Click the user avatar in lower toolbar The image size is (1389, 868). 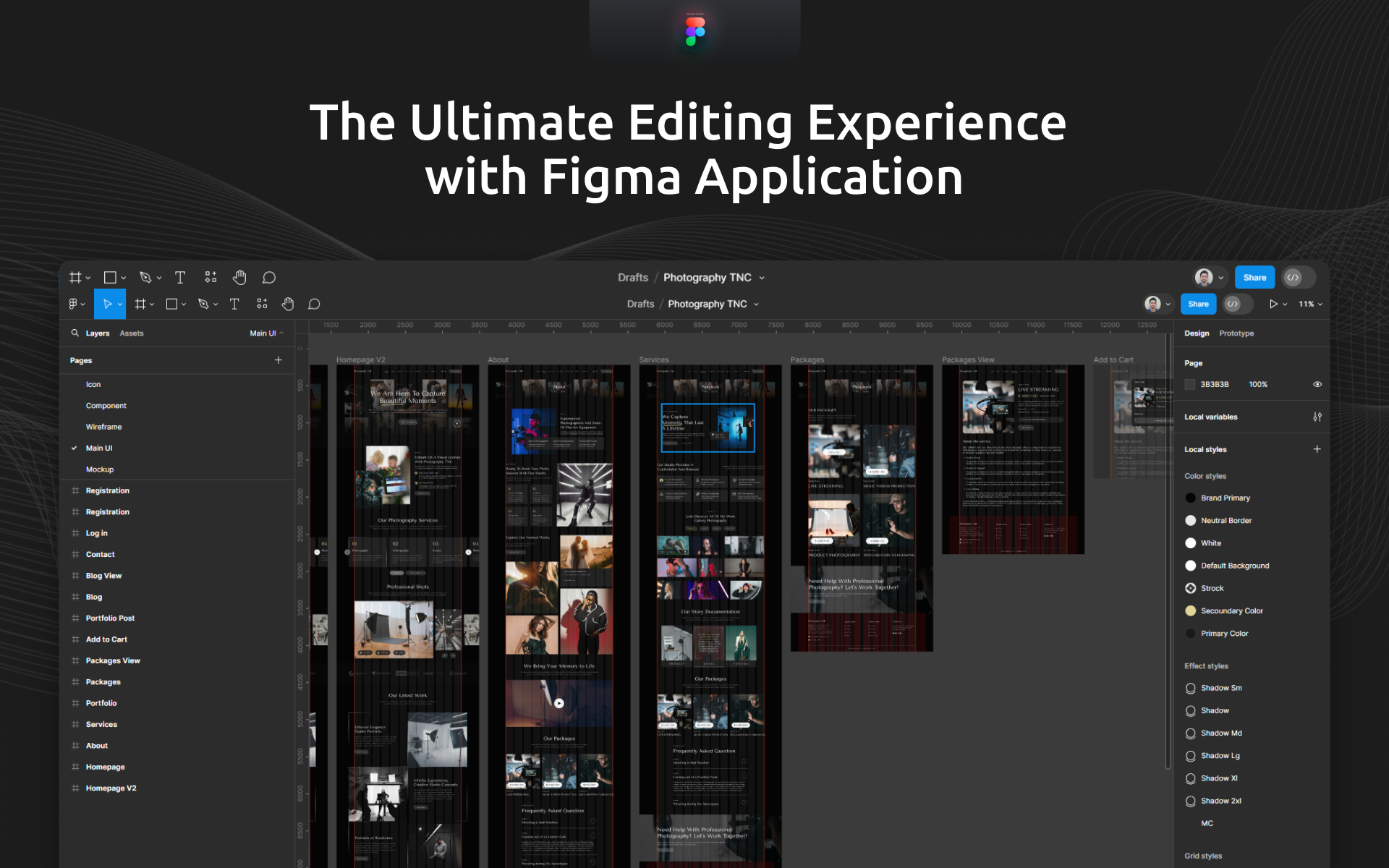coord(1153,304)
